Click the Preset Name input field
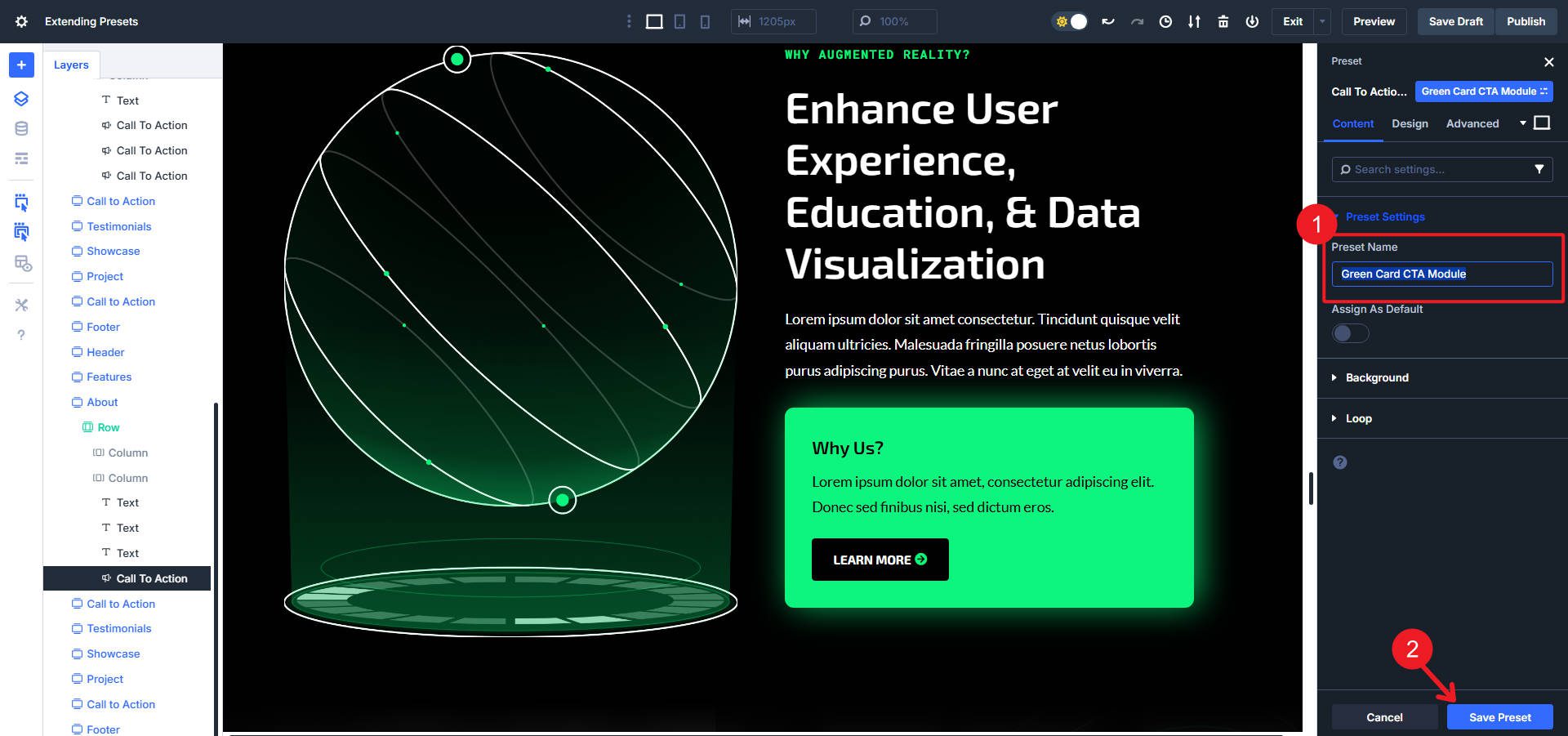The height and width of the screenshot is (736, 1568). click(1441, 274)
